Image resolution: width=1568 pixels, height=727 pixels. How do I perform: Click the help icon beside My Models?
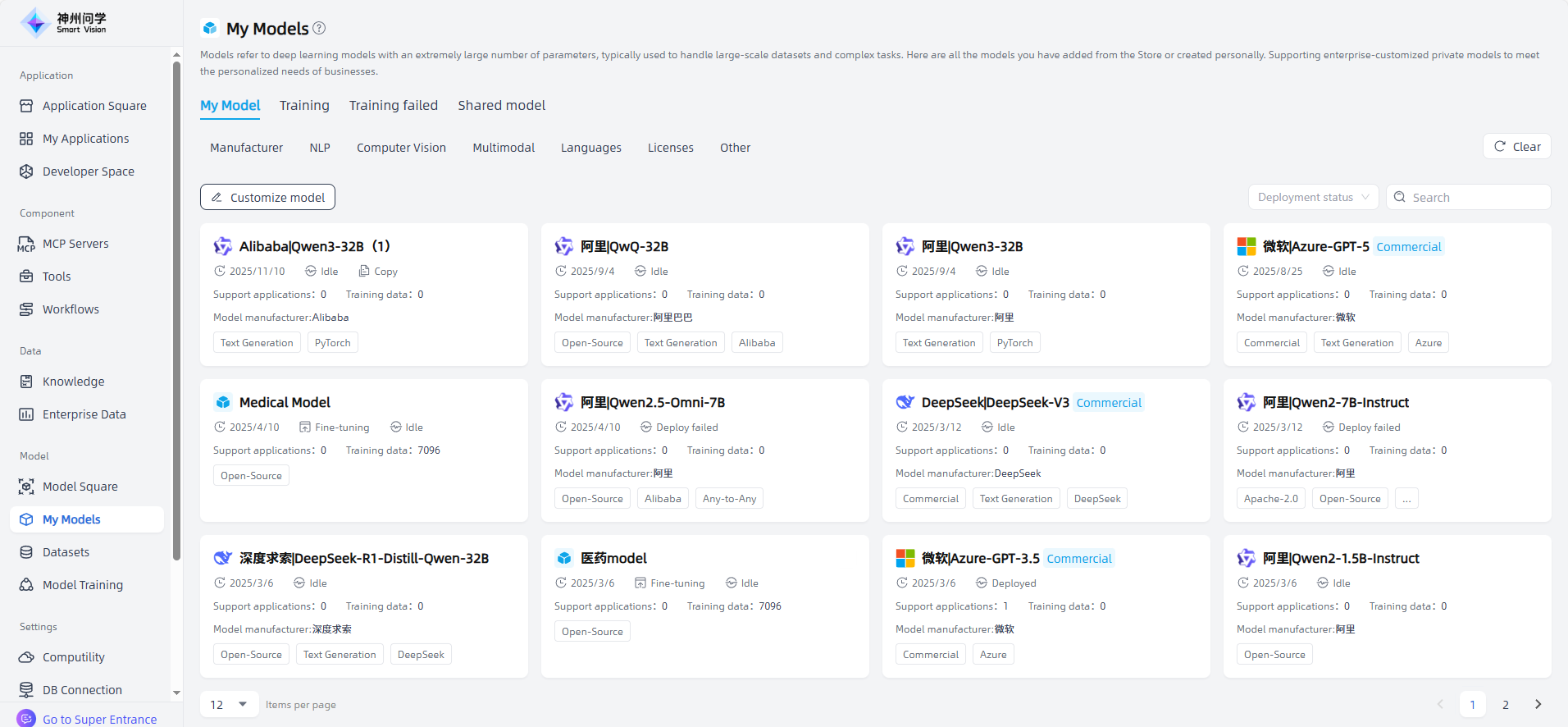[319, 28]
